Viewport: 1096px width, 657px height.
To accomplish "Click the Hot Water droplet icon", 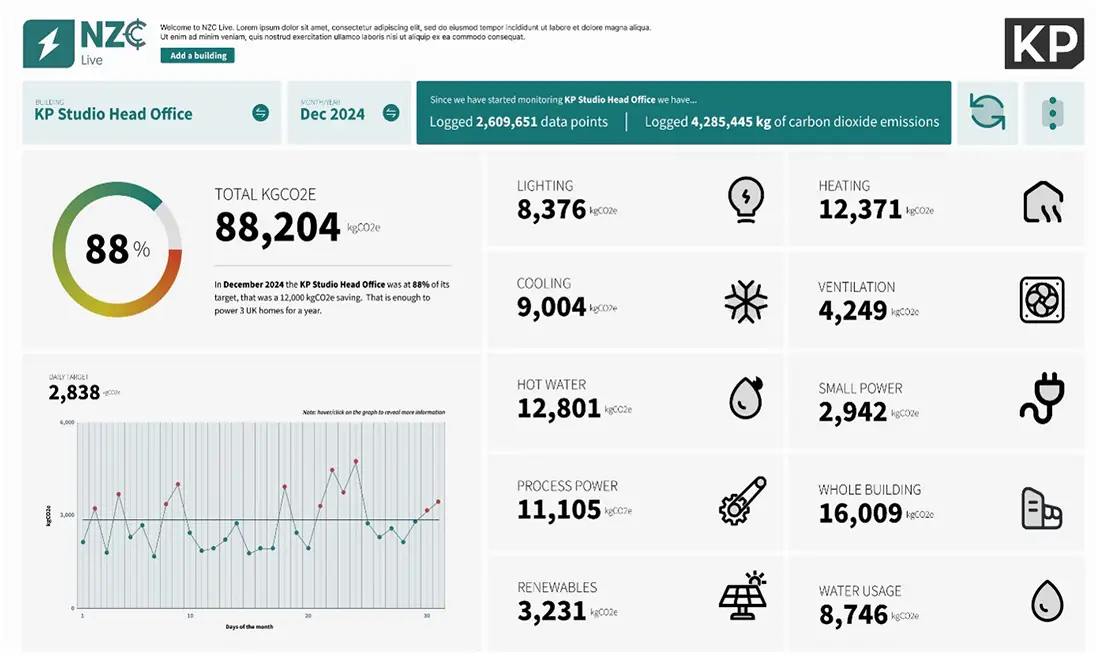I will coord(746,398).
